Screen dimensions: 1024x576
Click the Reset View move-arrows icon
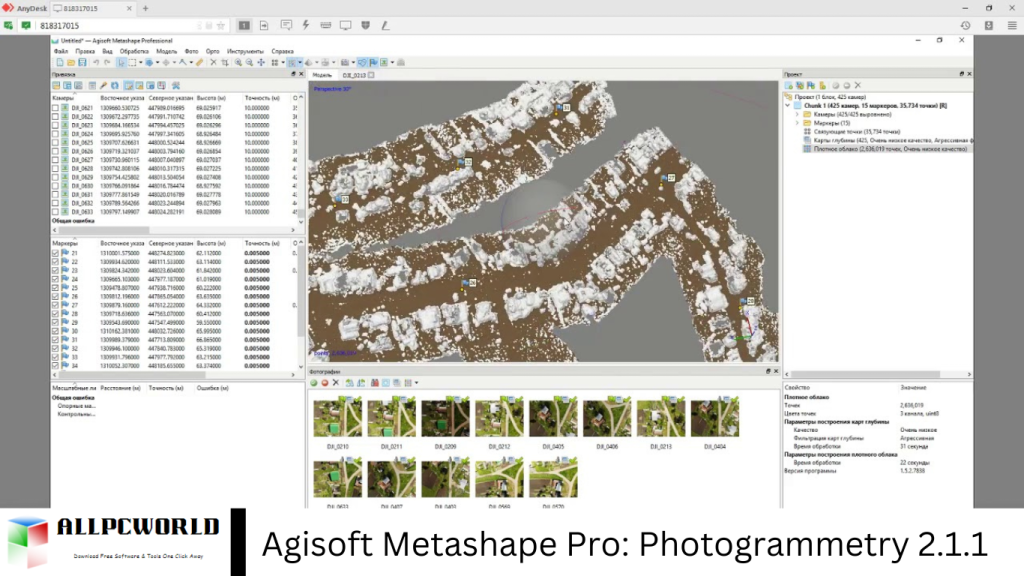[261, 63]
